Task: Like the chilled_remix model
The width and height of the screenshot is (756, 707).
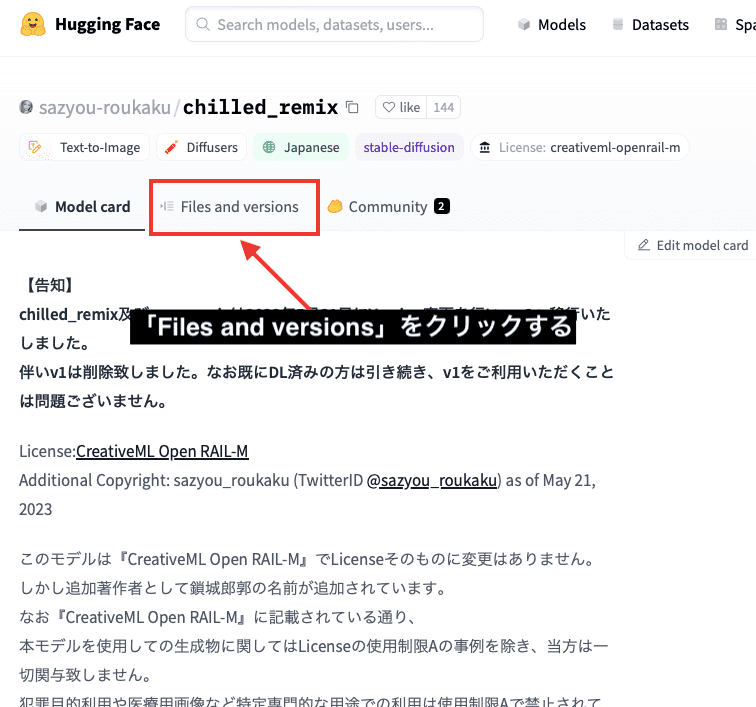Action: pos(401,107)
